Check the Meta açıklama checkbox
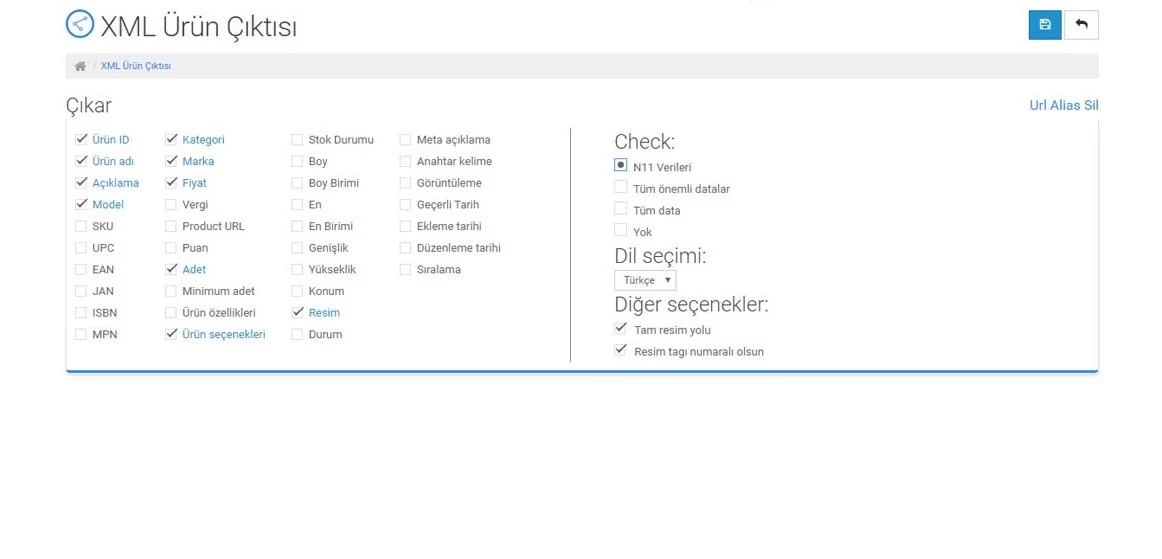 click(405, 140)
